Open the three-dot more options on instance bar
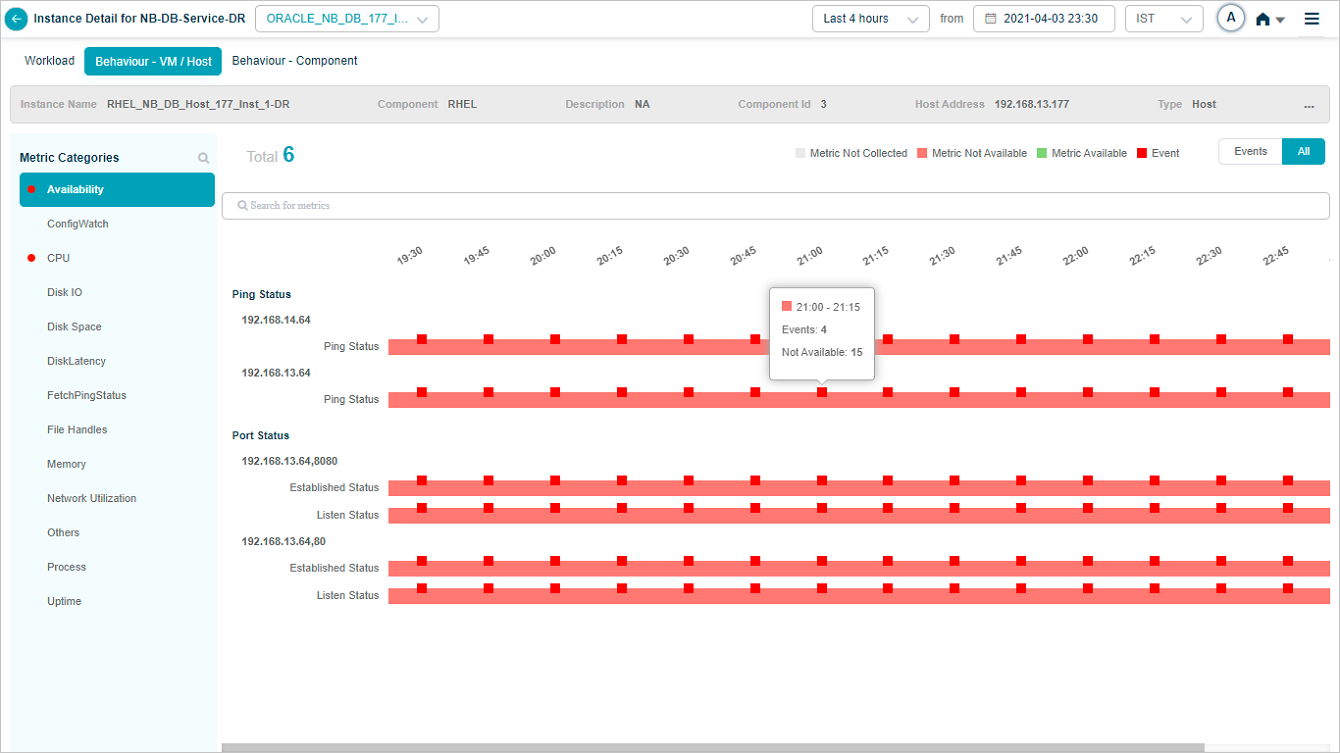This screenshot has width=1340, height=753. coord(1309,105)
